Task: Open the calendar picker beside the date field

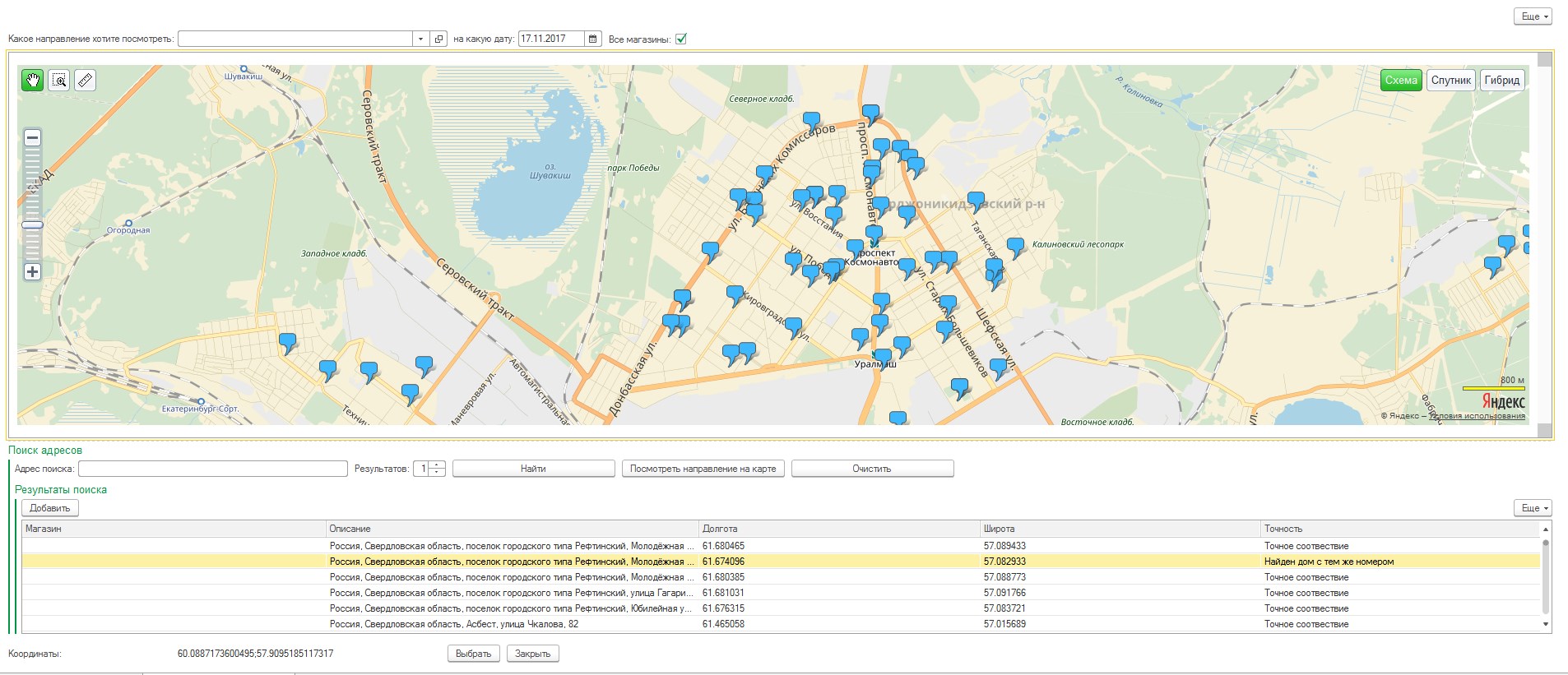Action: pos(593,39)
